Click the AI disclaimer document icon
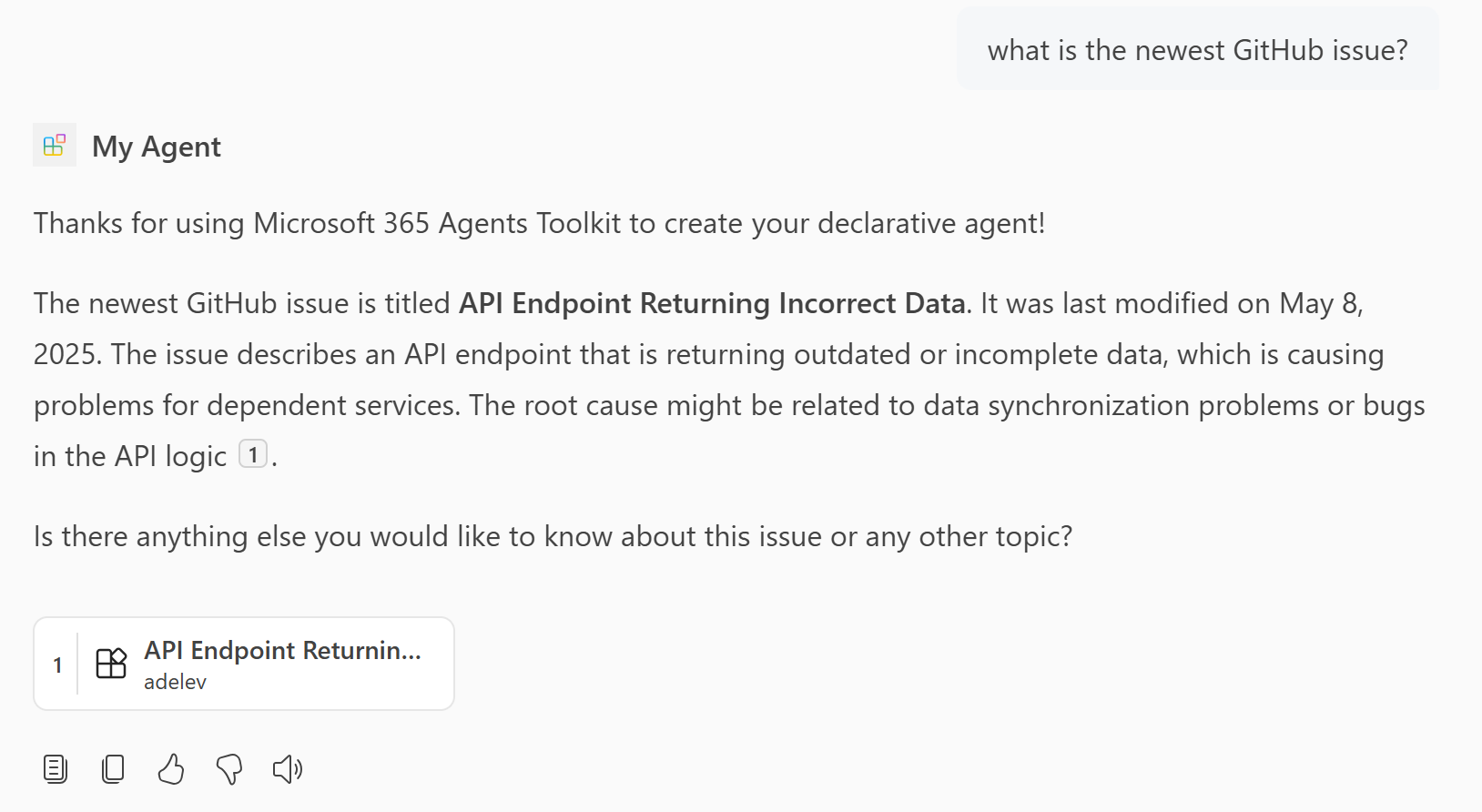 click(54, 769)
